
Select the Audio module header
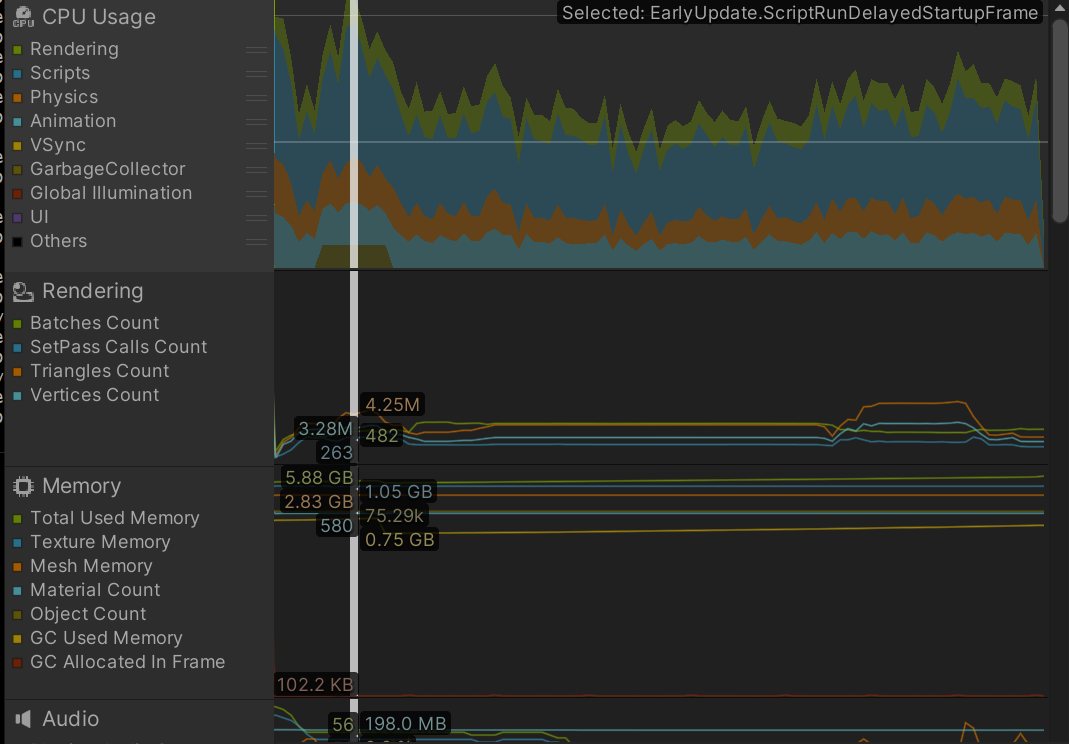click(x=70, y=719)
